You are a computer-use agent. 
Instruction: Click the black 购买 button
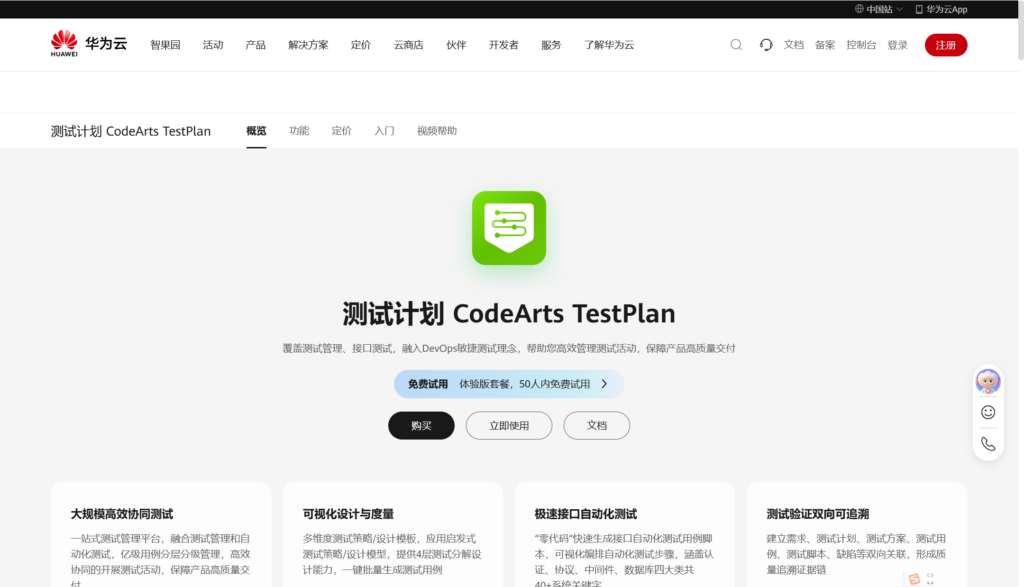pyautogui.click(x=421, y=426)
